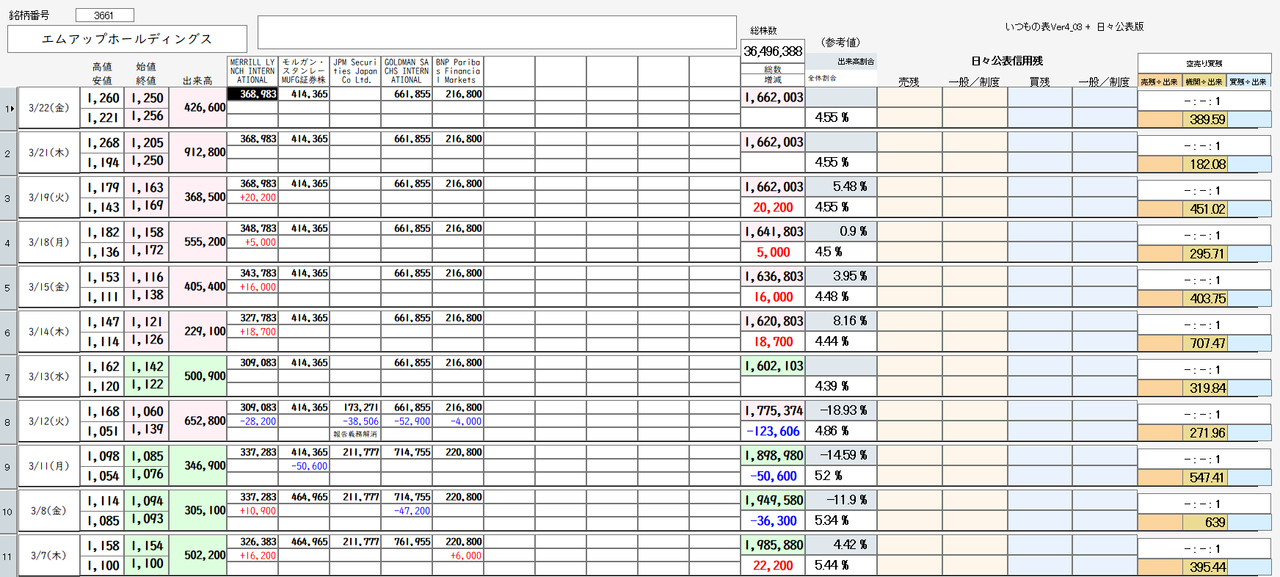Click the highlighted 368,983 Merrill Lynch cell
The image size is (1280, 577).
(252, 94)
